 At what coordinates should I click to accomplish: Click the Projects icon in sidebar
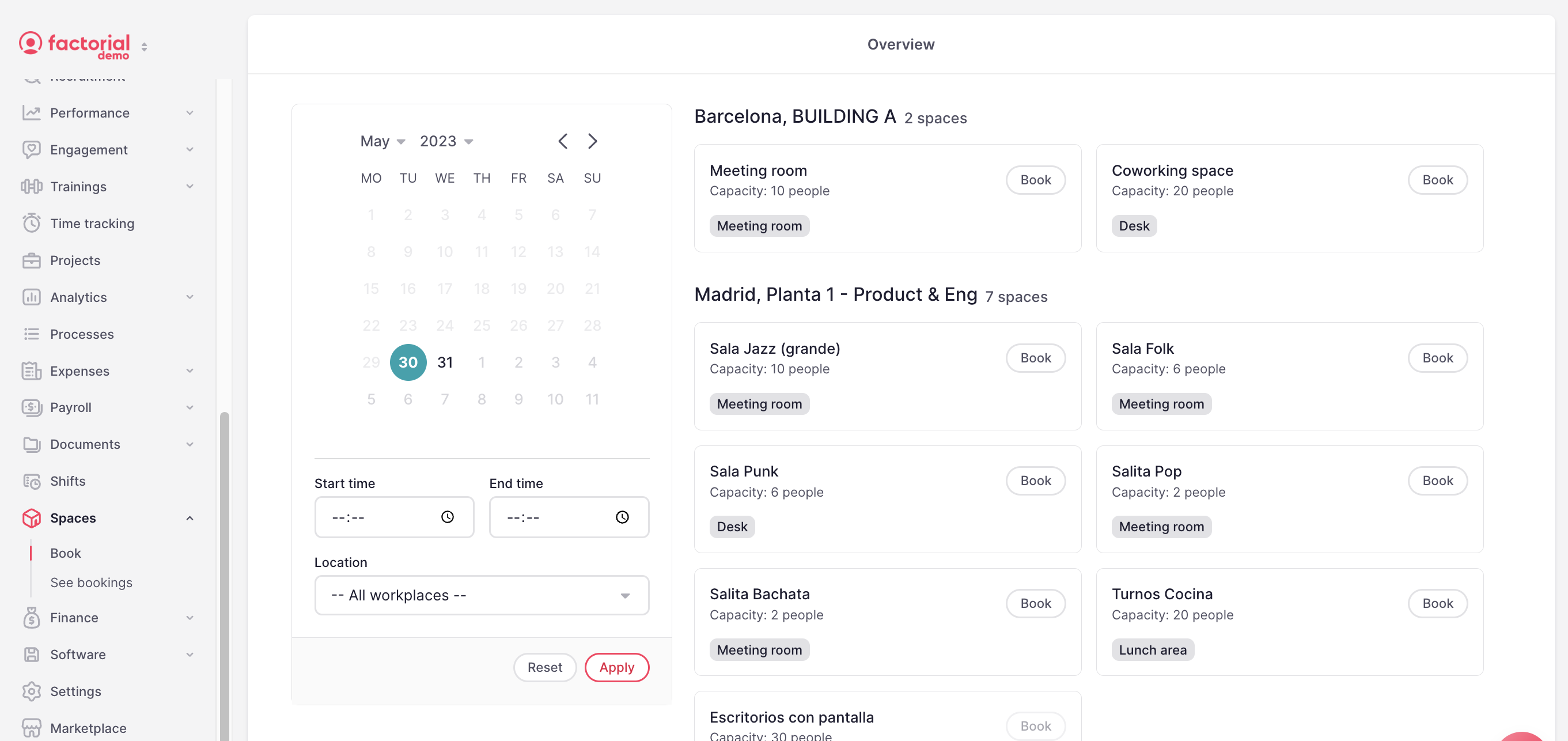[x=31, y=260]
